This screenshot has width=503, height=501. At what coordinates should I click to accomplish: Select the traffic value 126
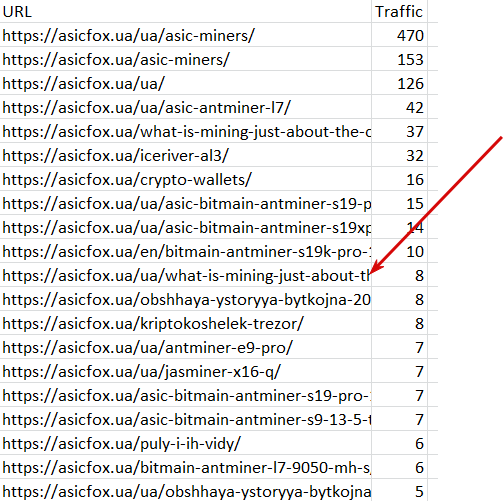click(x=399, y=83)
